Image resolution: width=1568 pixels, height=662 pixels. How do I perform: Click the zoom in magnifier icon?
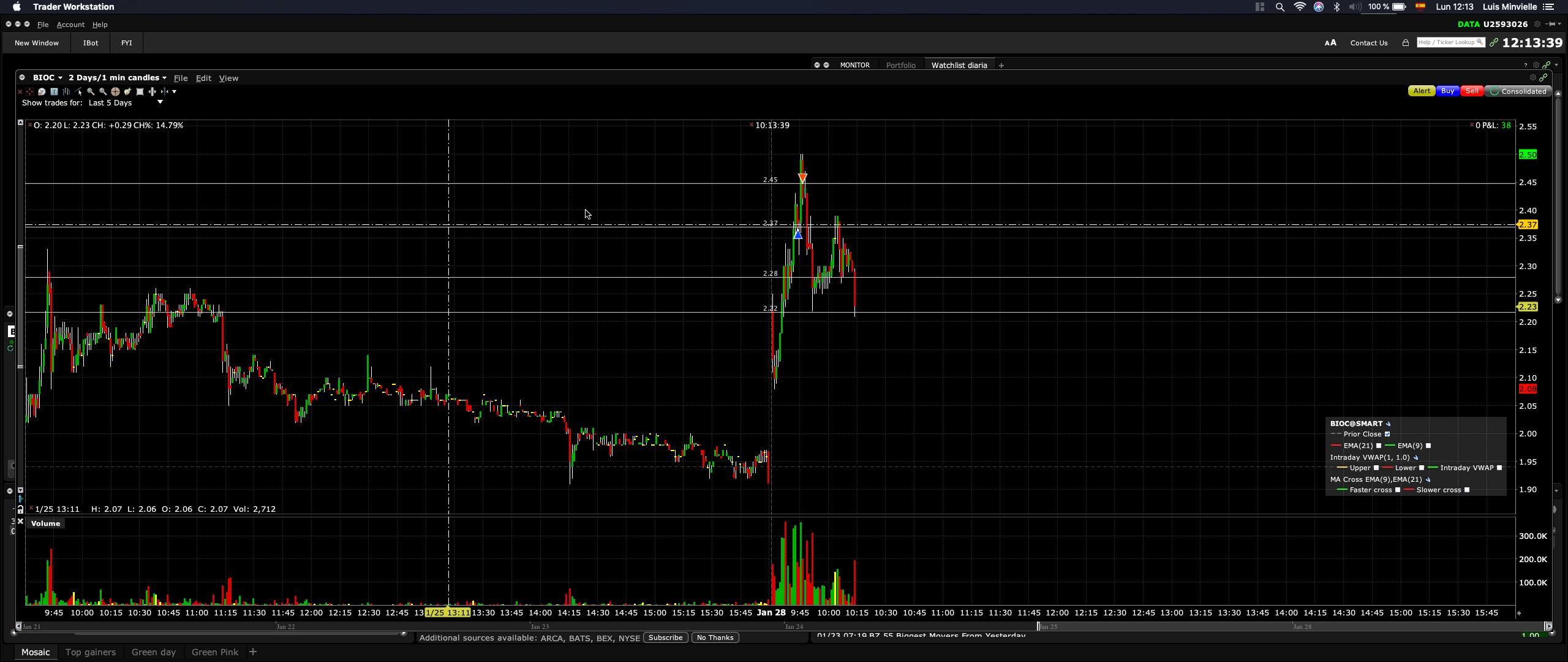coord(91,92)
